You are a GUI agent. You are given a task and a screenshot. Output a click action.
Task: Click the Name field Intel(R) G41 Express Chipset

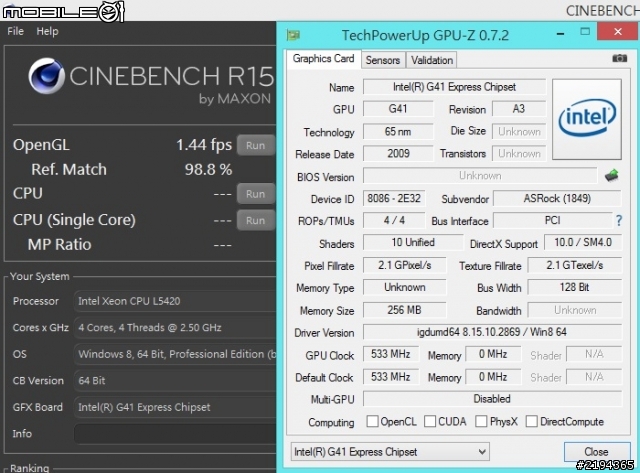454,87
